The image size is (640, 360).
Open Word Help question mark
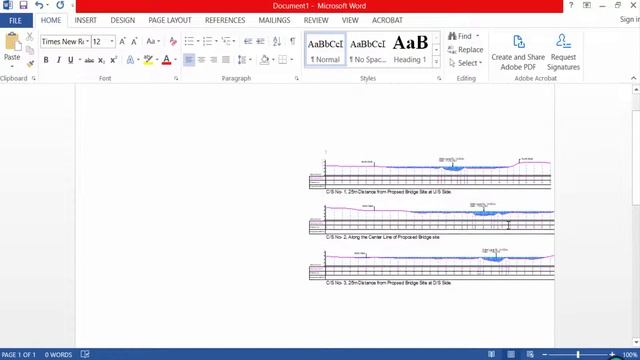[571, 5]
